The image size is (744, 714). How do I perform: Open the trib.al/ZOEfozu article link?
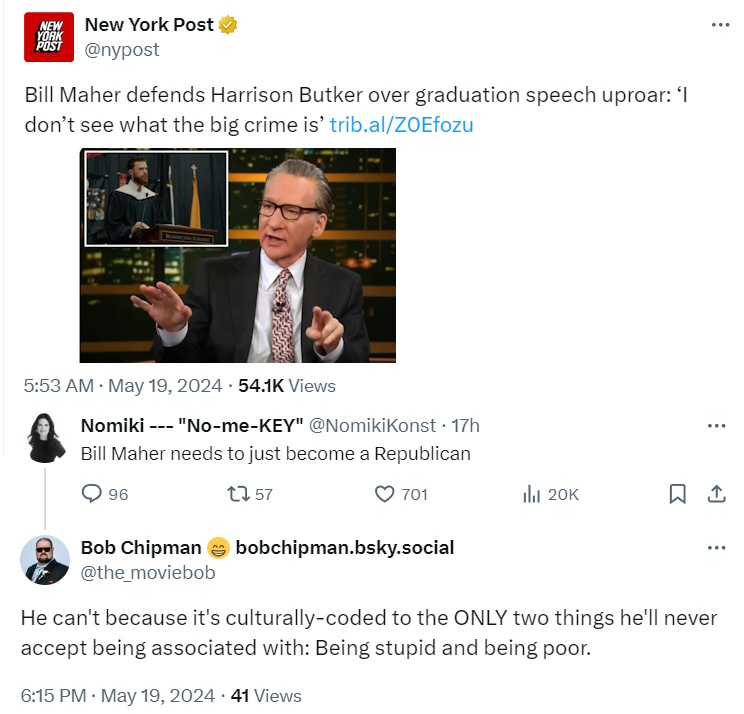pyautogui.click(x=401, y=125)
